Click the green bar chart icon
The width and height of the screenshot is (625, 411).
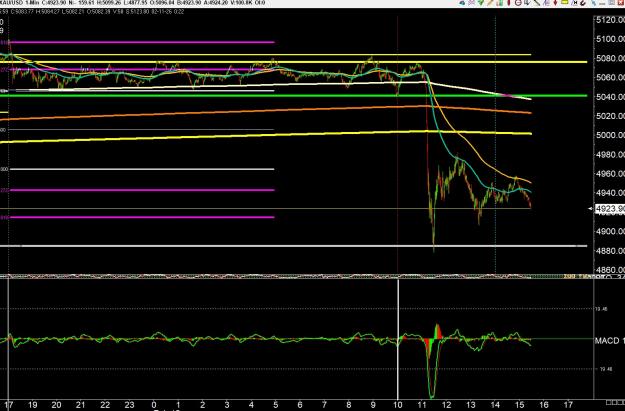500,2
